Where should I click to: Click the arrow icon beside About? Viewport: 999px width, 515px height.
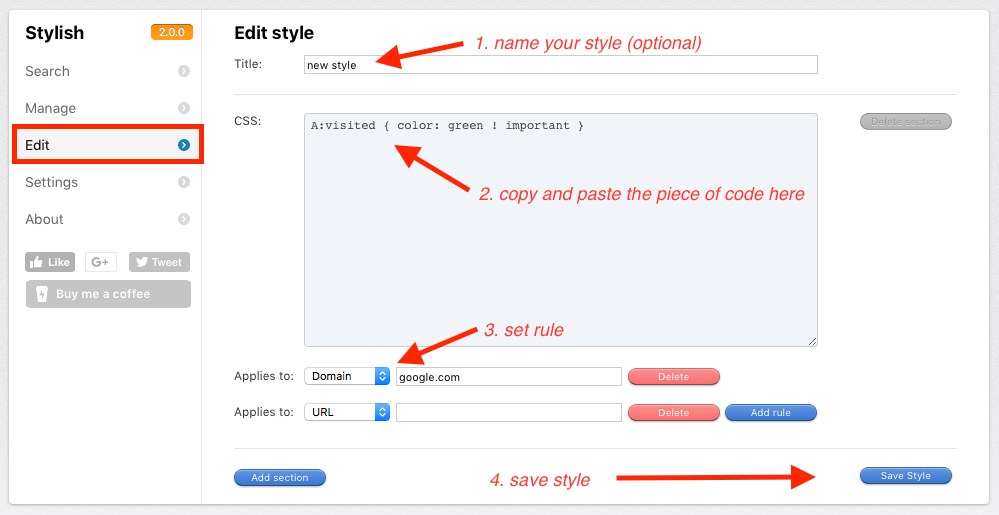click(x=184, y=219)
